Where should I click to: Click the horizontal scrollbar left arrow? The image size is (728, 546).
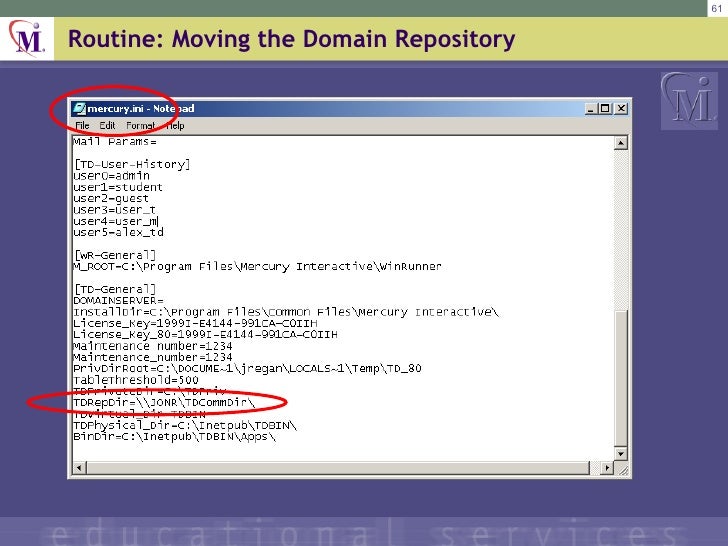tap(79, 468)
